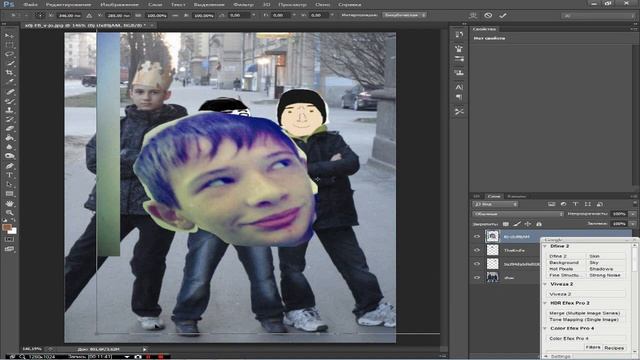The image size is (640, 360).
Task: Select the Pen tool
Action: click(x=9, y=166)
